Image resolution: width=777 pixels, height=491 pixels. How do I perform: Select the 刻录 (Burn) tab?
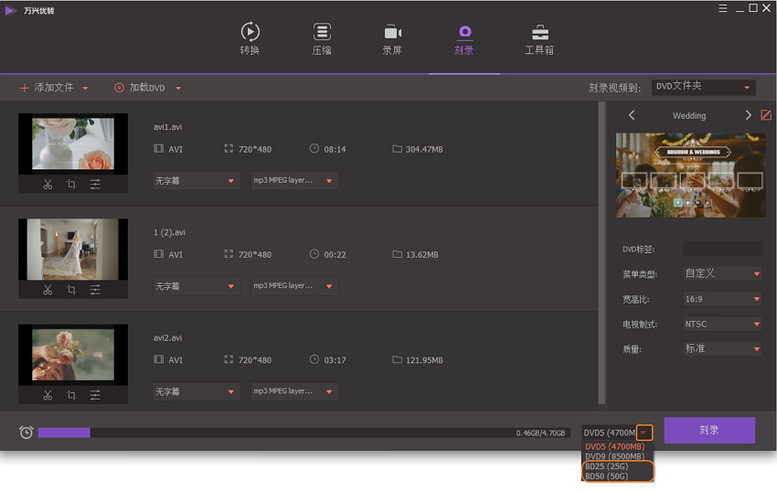tap(464, 40)
